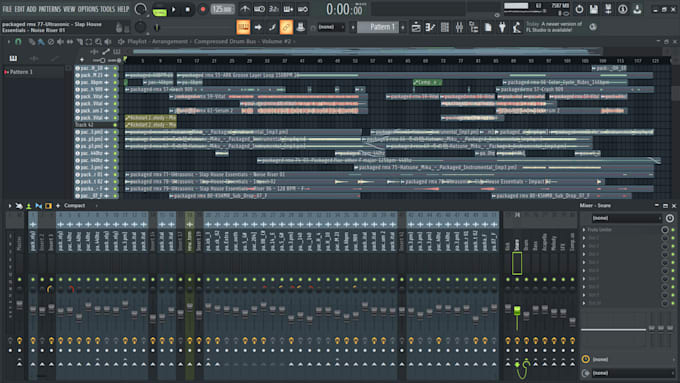Open the ADD menu
The height and width of the screenshot is (383, 680).
click(32, 9)
